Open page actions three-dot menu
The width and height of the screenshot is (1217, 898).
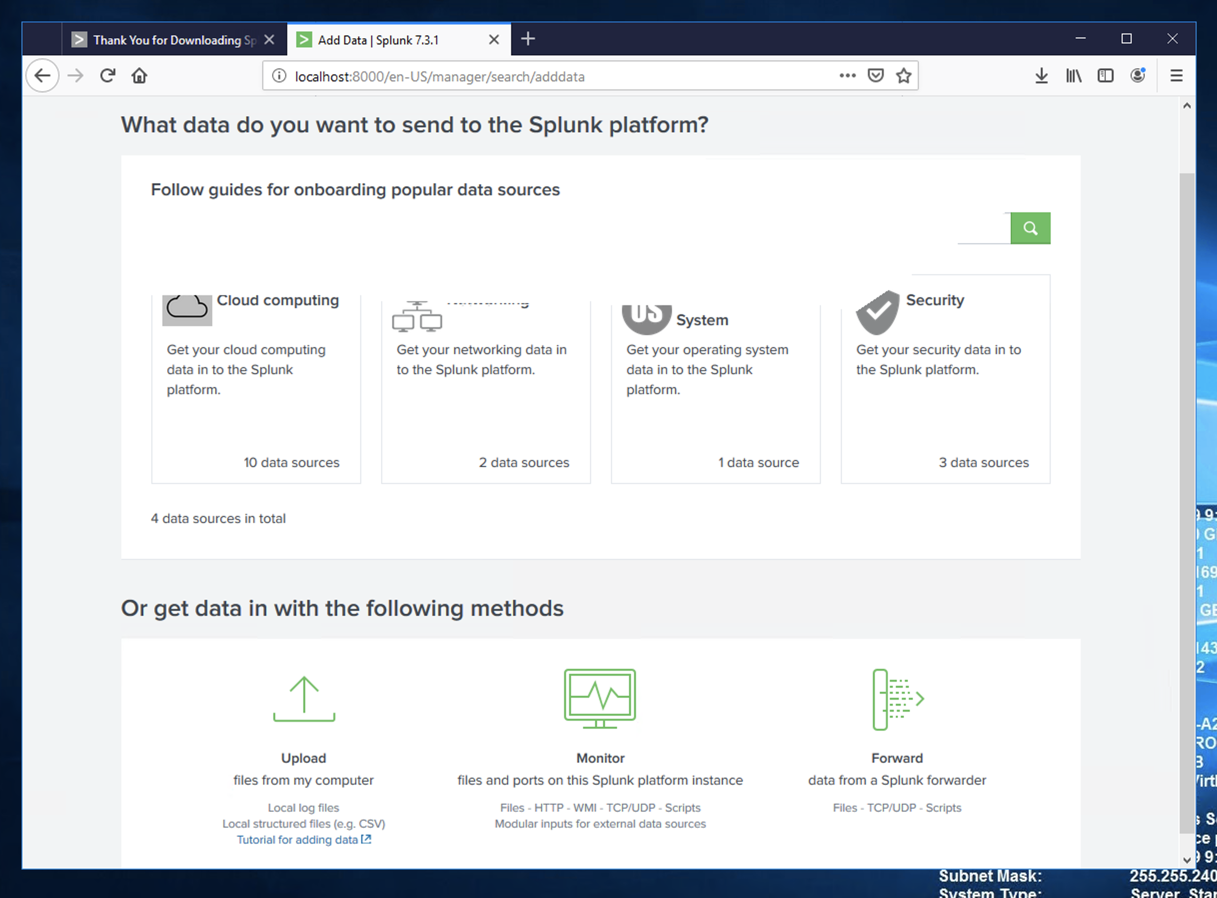tap(847, 76)
